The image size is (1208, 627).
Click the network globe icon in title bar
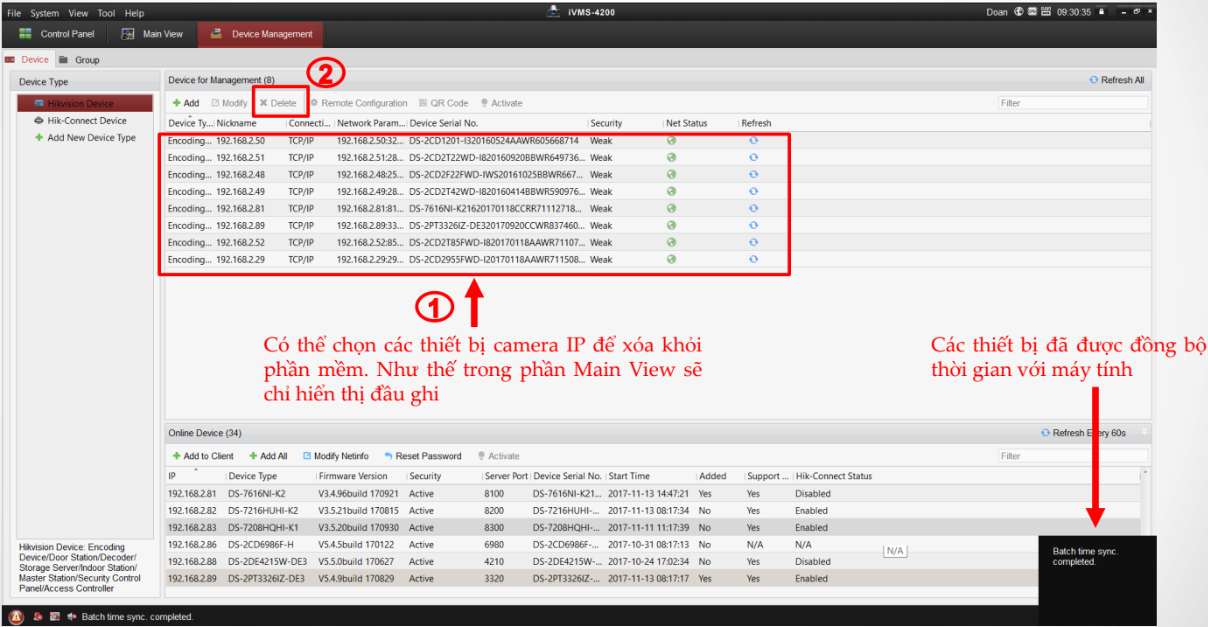(1018, 12)
